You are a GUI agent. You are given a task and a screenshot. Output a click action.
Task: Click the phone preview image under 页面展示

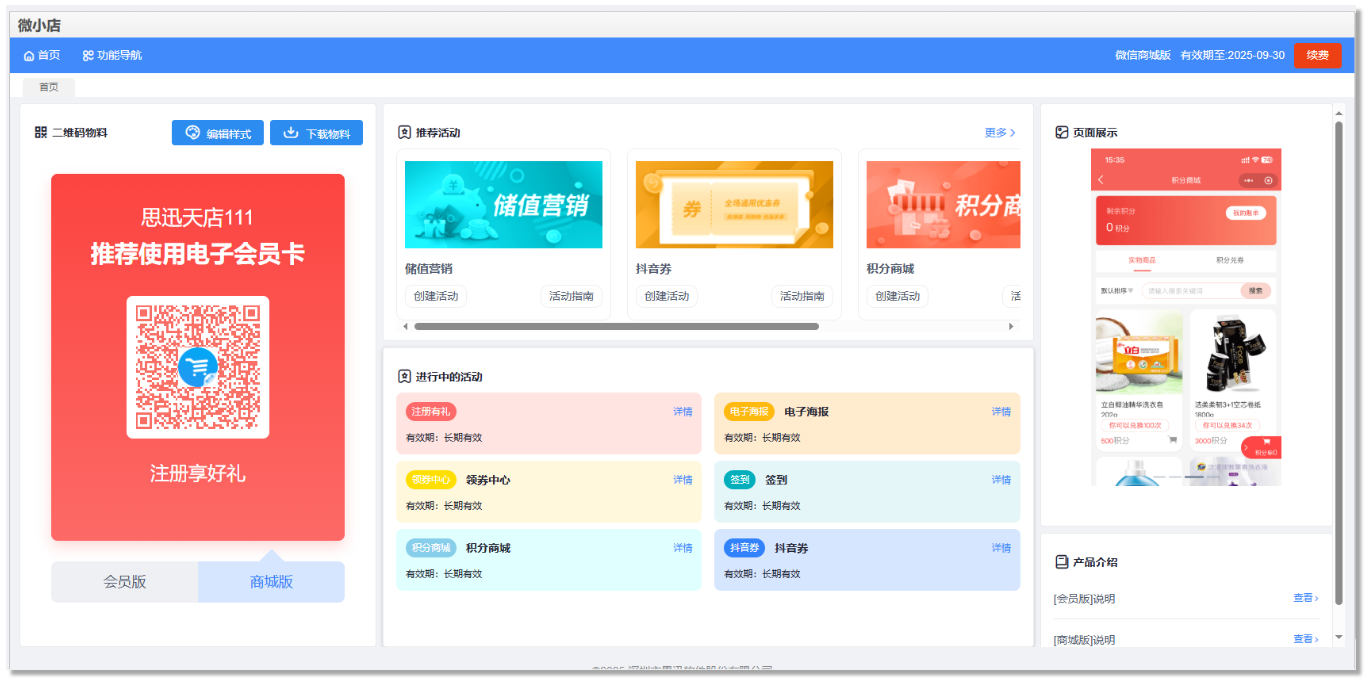tap(1186, 318)
